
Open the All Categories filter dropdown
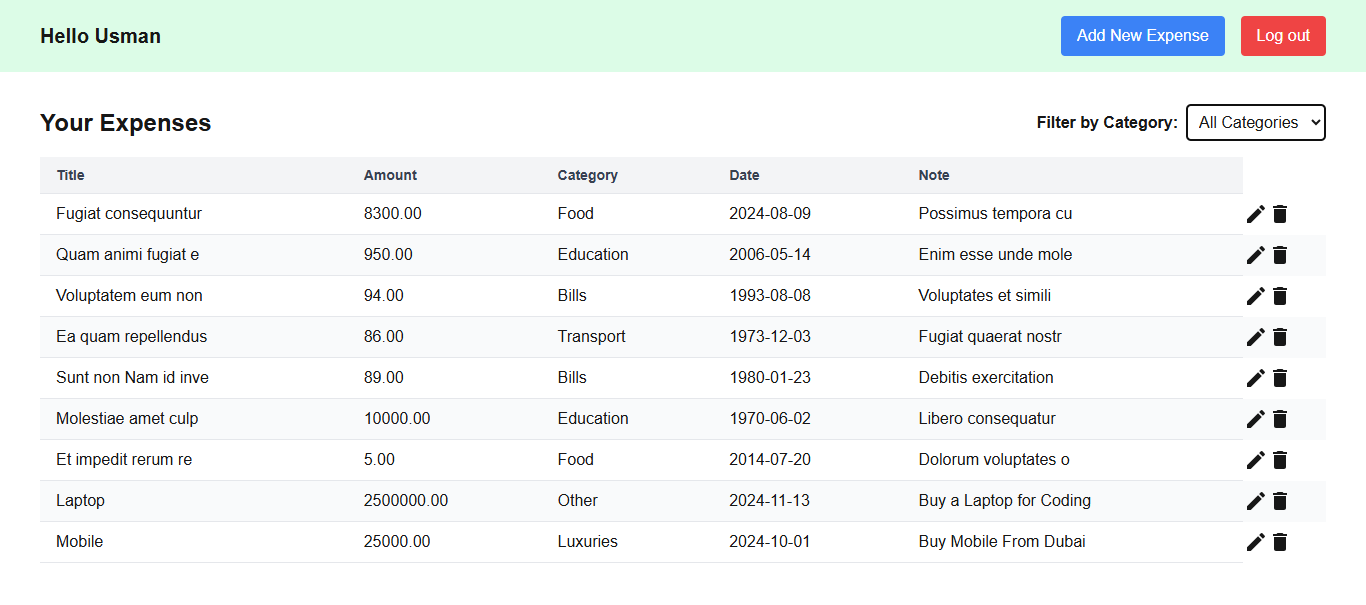pyautogui.click(x=1256, y=122)
